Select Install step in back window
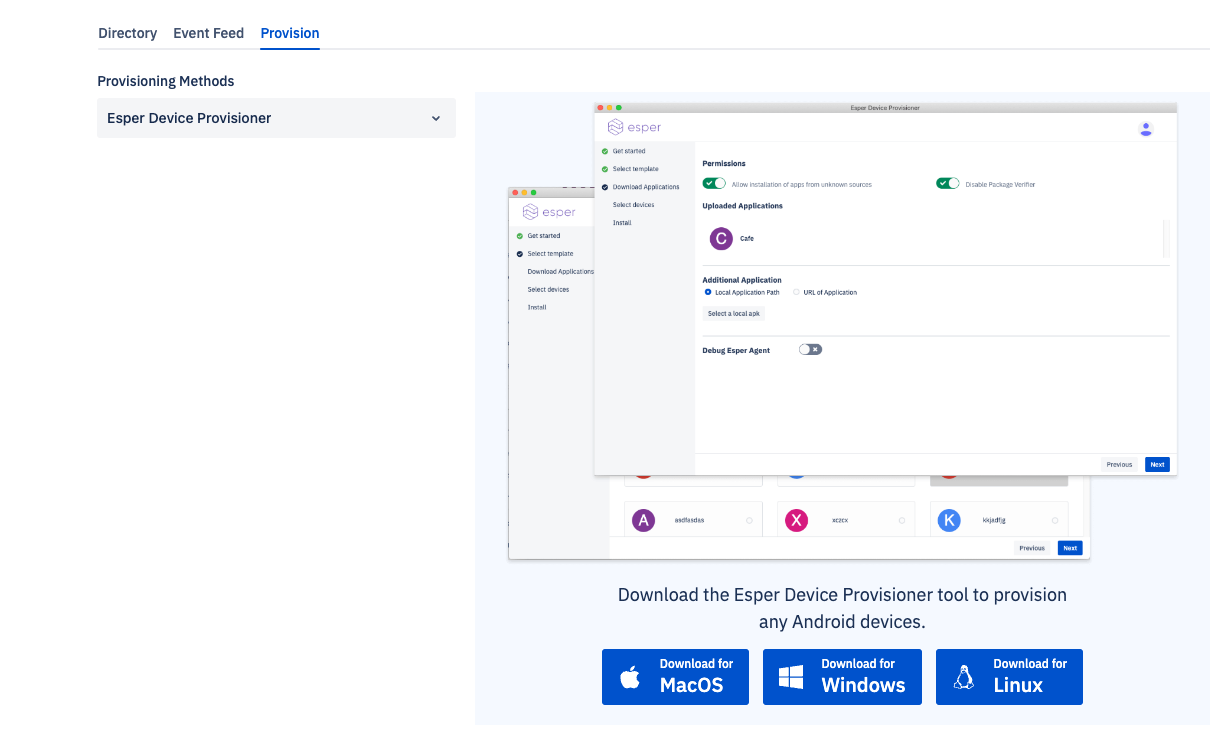Screen dimensions: 1210x753 (537, 307)
